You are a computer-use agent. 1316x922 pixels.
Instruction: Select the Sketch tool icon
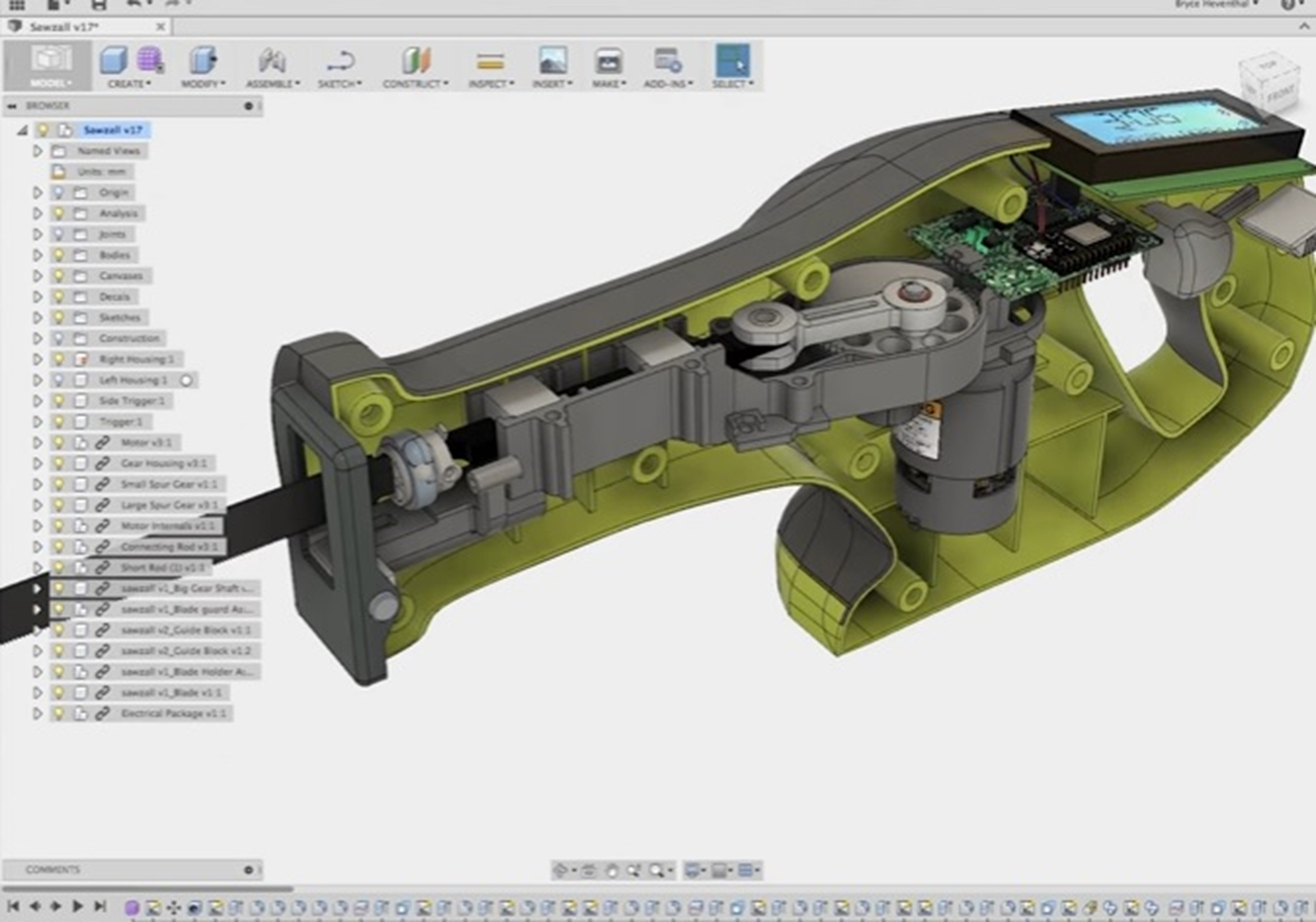[339, 61]
